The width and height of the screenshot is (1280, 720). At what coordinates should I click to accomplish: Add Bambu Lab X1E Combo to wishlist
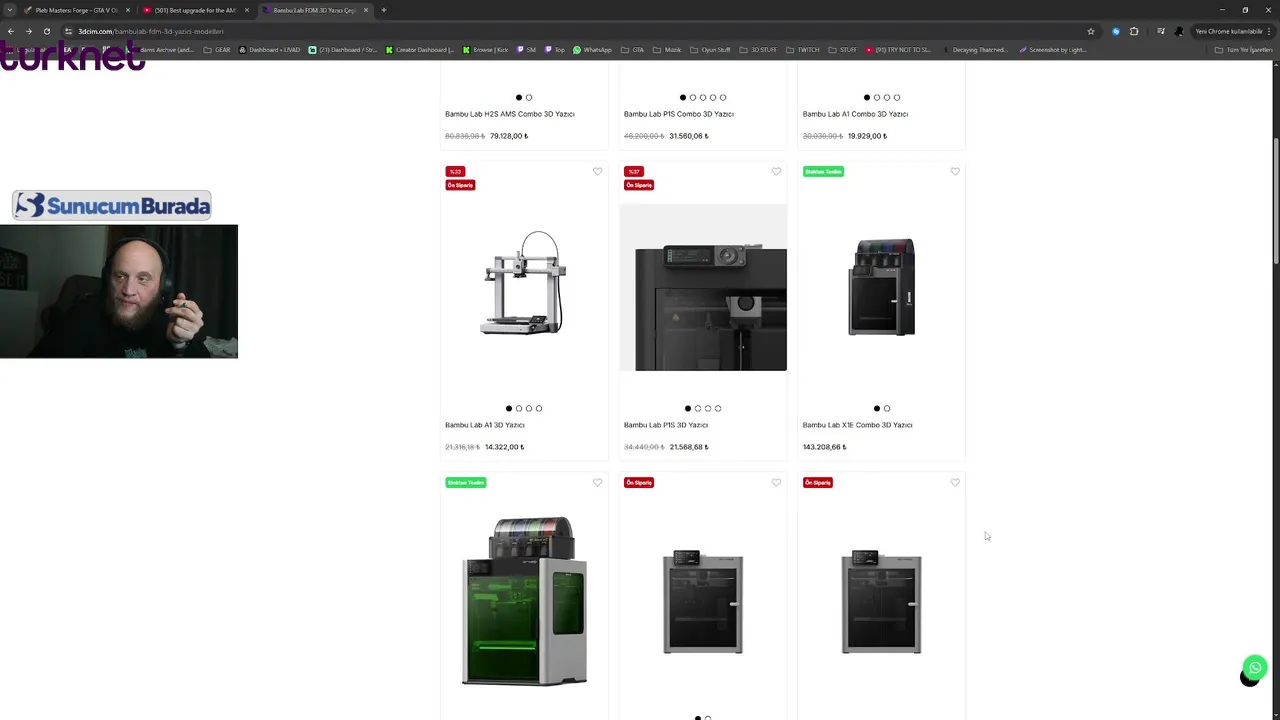click(955, 172)
